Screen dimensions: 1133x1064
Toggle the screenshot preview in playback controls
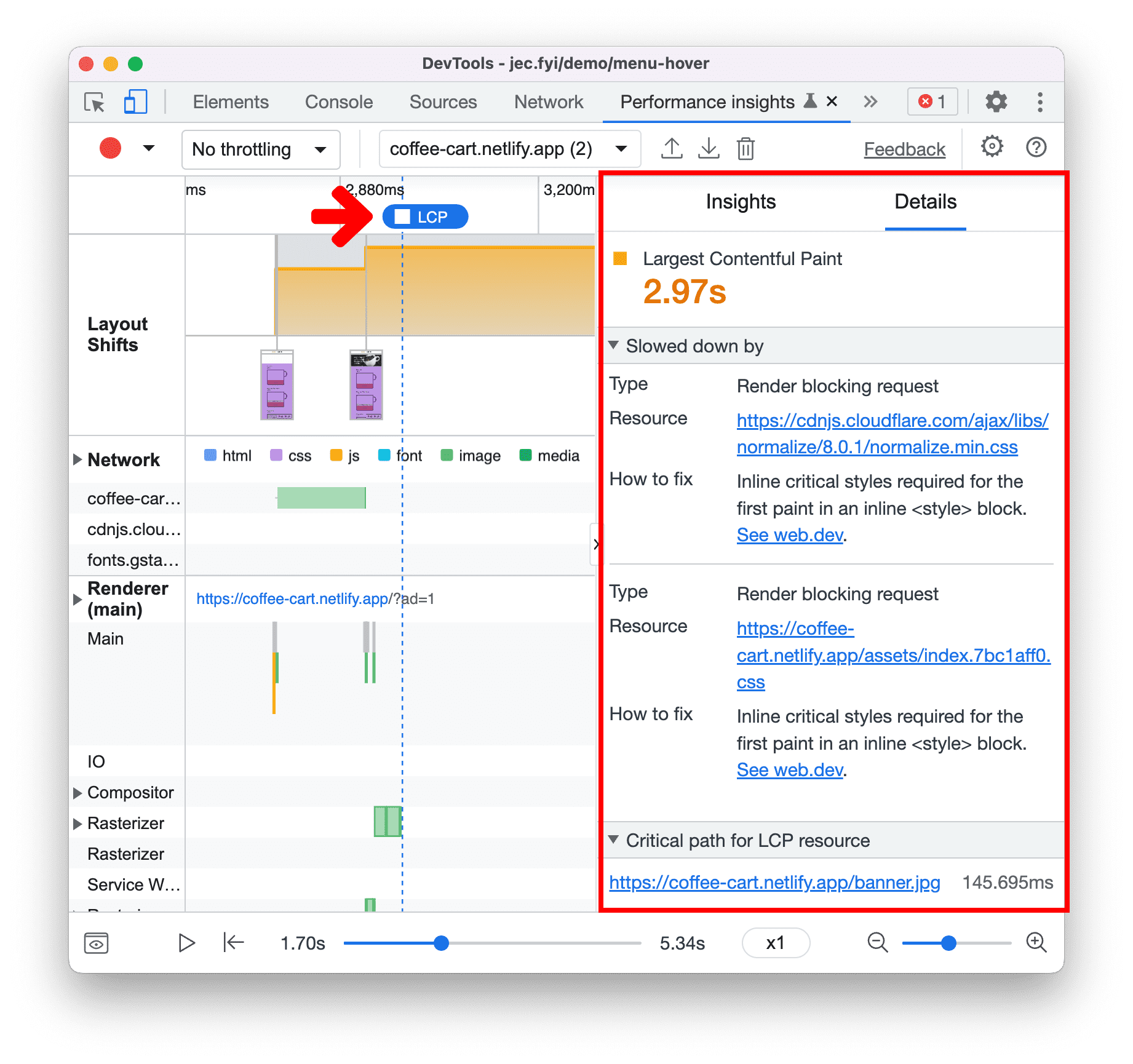click(x=97, y=943)
